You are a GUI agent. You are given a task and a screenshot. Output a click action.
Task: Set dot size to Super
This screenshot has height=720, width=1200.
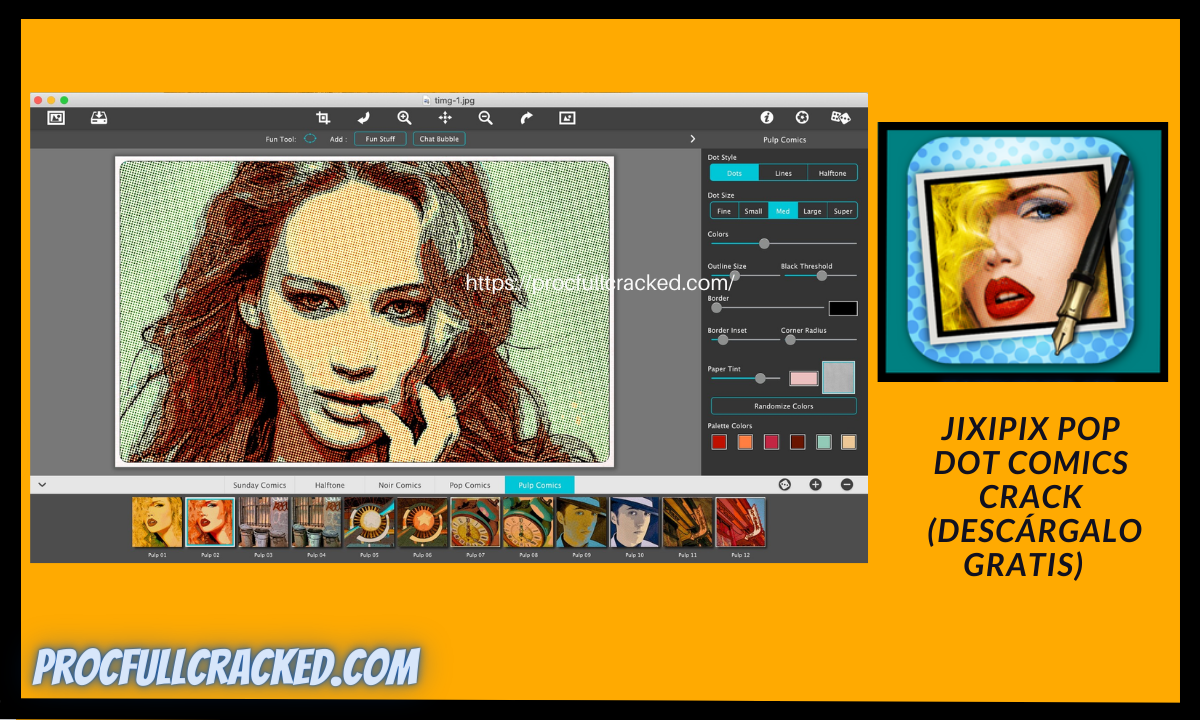coord(843,211)
